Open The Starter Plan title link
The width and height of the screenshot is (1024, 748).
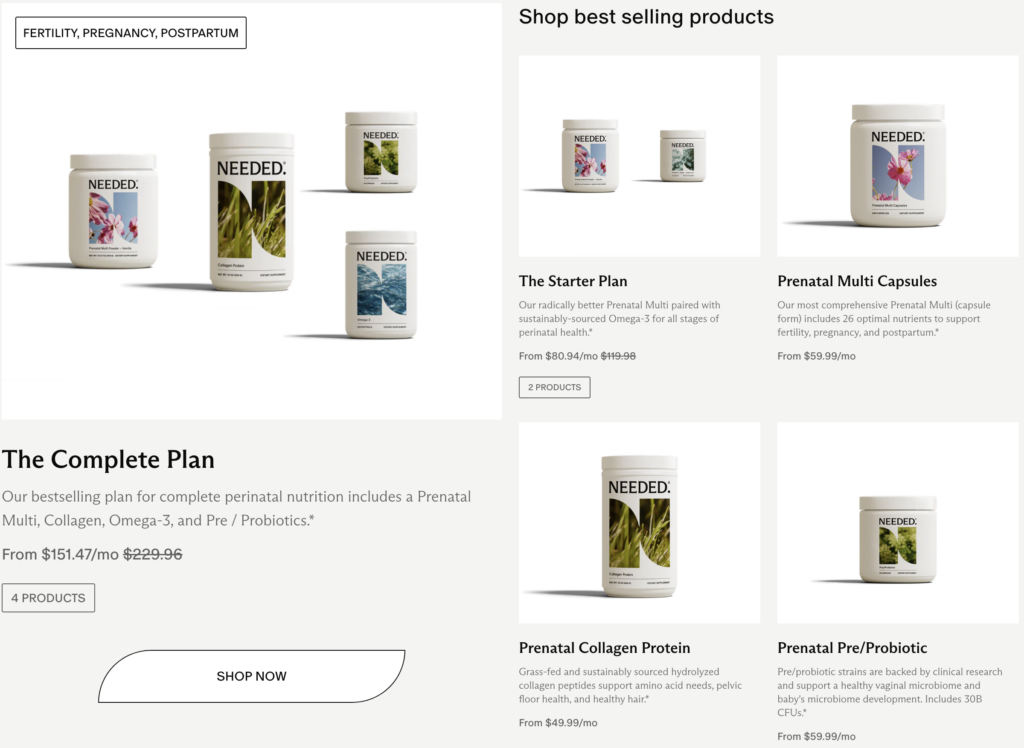coord(573,281)
